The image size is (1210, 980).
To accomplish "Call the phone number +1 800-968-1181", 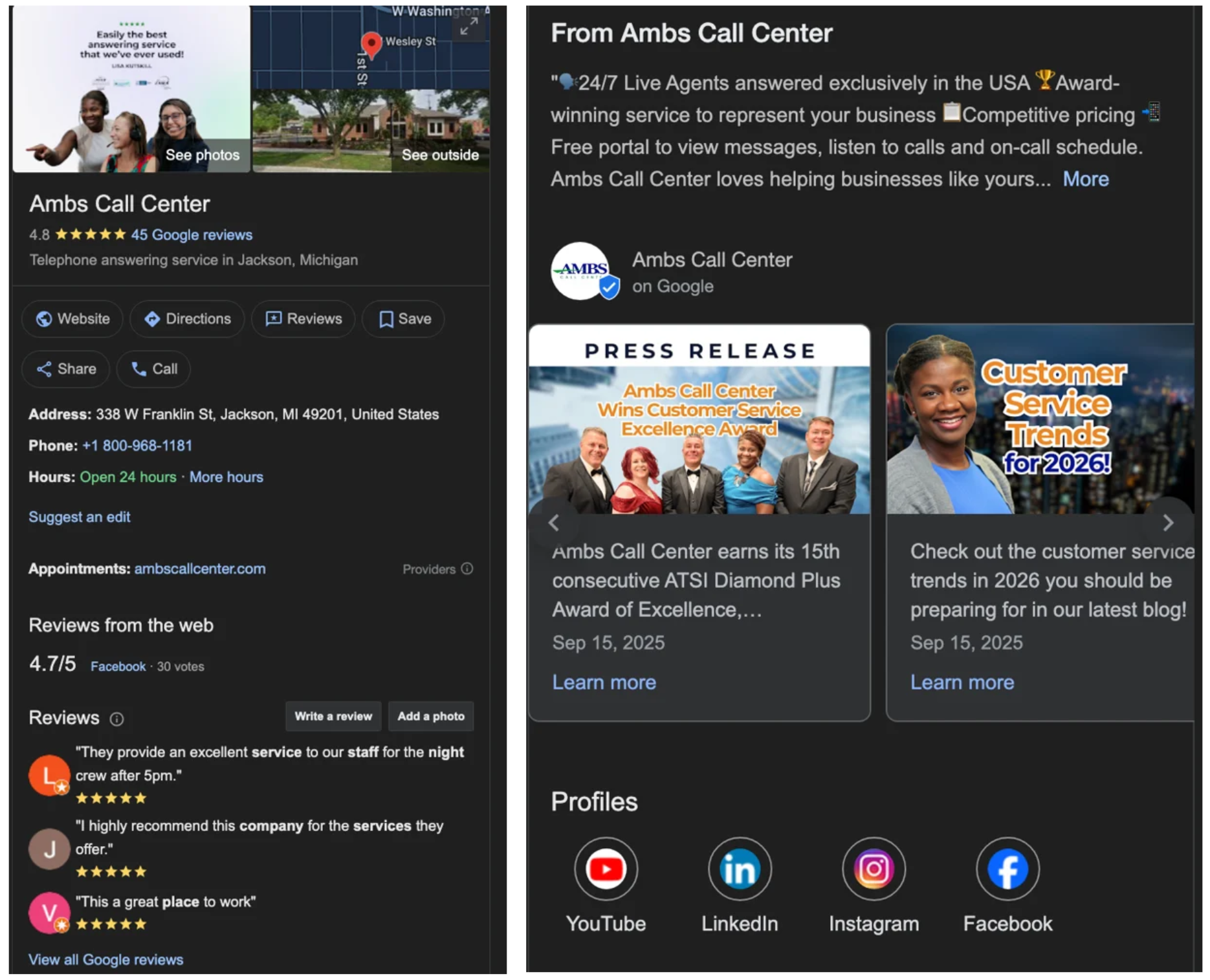I will (x=137, y=446).
